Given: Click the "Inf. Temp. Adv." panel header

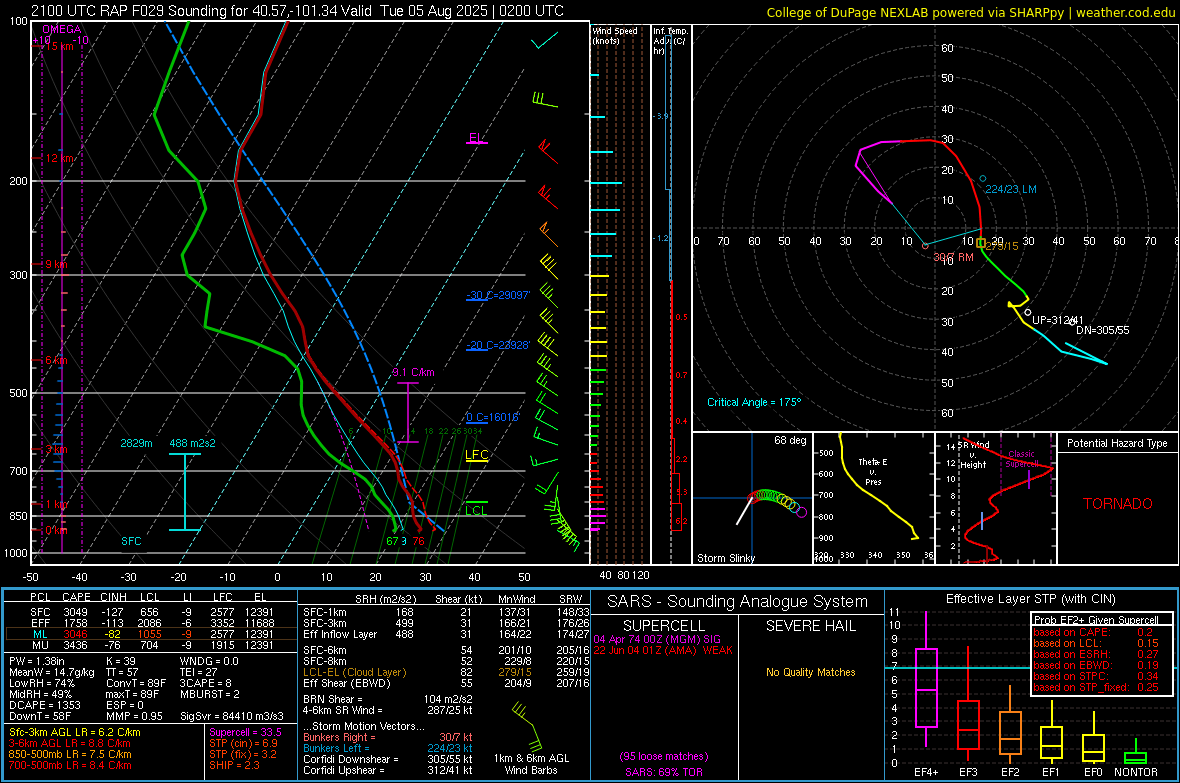Looking at the screenshot, I should (x=670, y=41).
